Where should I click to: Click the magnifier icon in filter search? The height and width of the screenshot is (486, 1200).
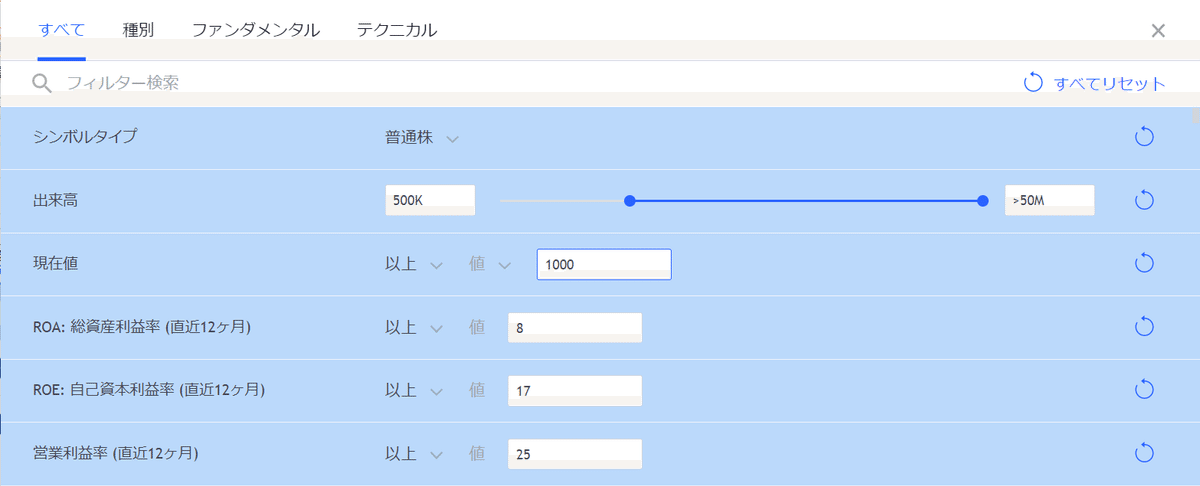coord(41,83)
